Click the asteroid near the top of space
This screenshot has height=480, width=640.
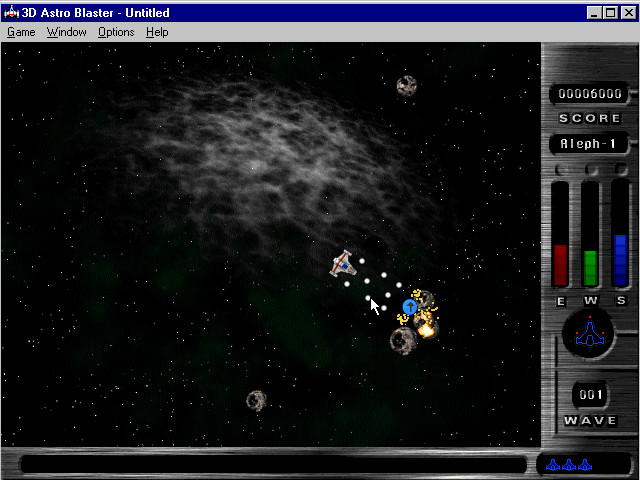click(x=407, y=86)
